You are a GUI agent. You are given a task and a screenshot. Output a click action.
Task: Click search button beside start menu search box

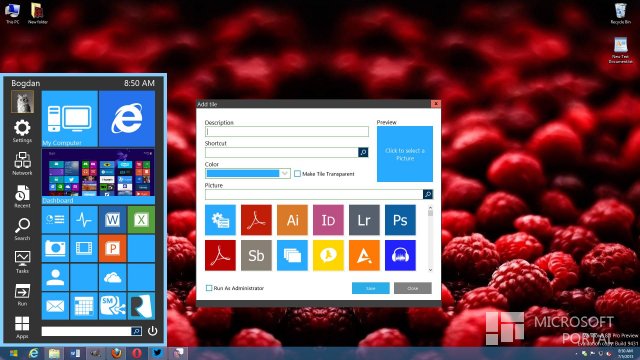[137, 331]
